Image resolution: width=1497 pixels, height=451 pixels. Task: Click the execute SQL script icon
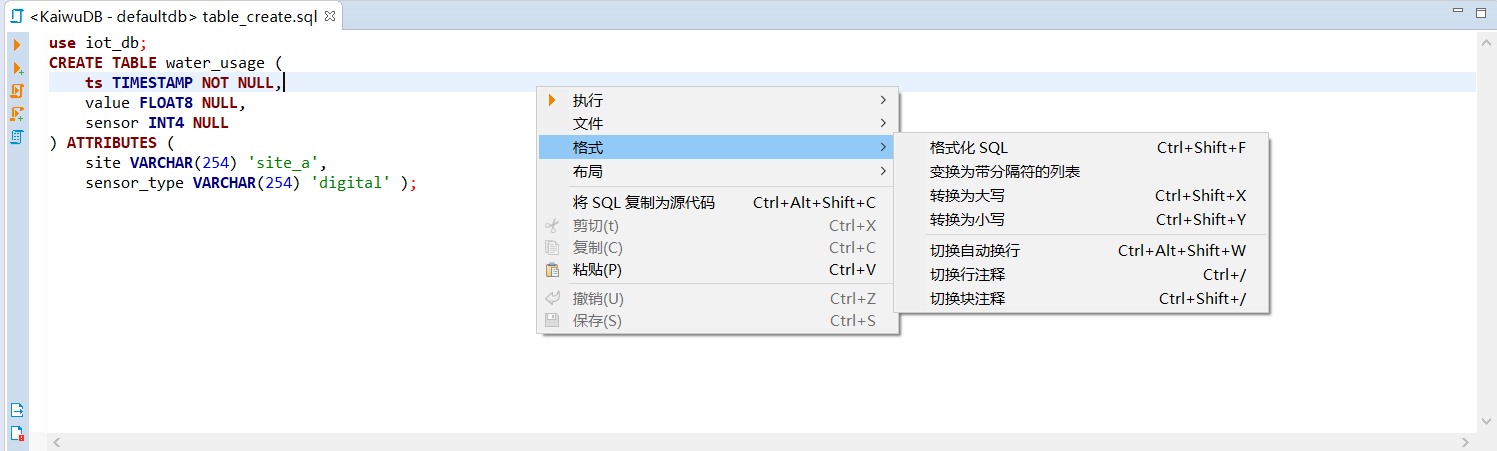tap(17, 91)
